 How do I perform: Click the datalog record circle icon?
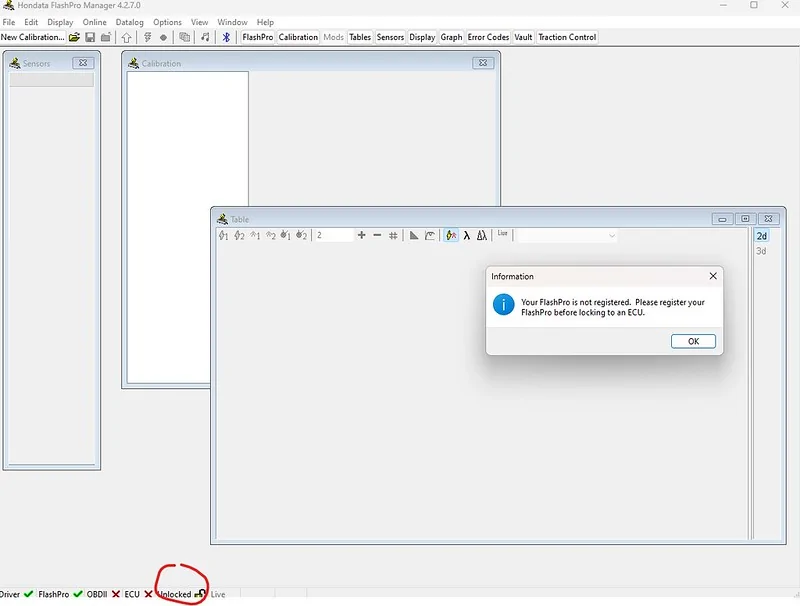pos(163,37)
